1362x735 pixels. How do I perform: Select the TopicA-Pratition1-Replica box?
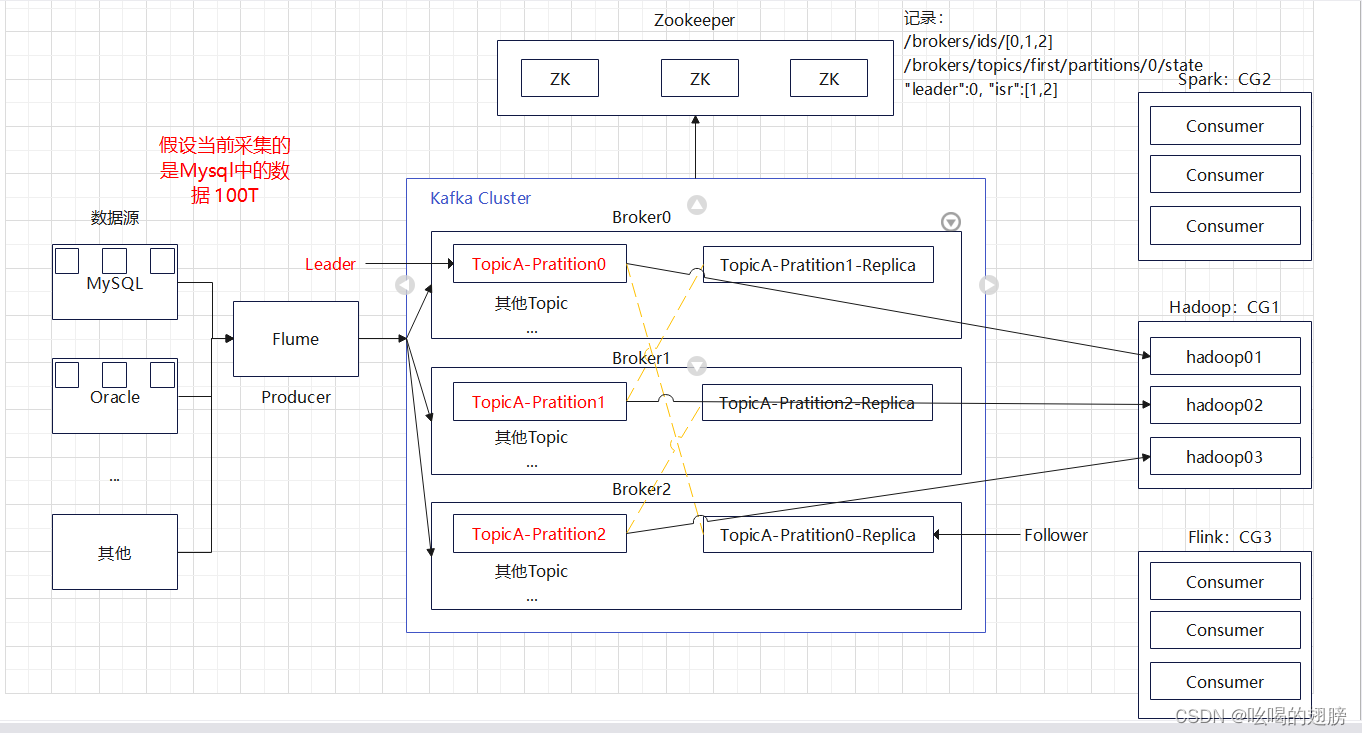(x=818, y=265)
